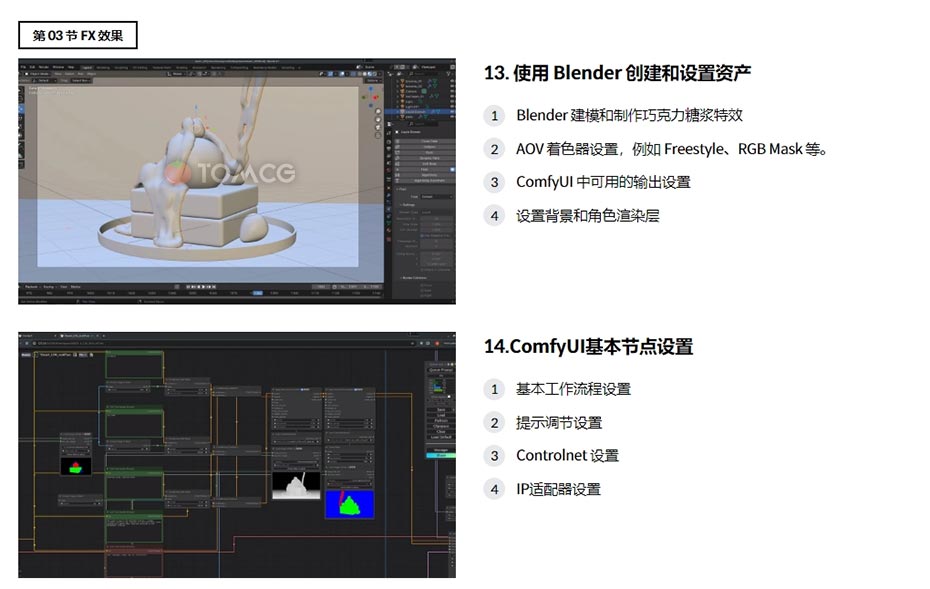The image size is (930, 589).
Task: Open the Playback menu in Blender timeline
Action: pyautogui.click(x=31, y=286)
